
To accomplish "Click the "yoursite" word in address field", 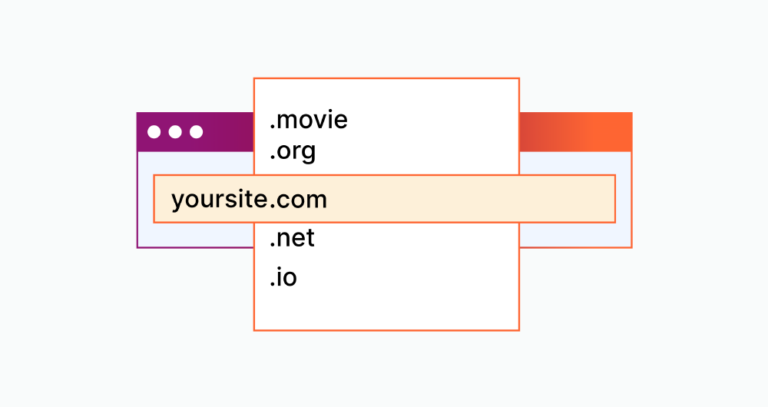I will coord(220,199).
